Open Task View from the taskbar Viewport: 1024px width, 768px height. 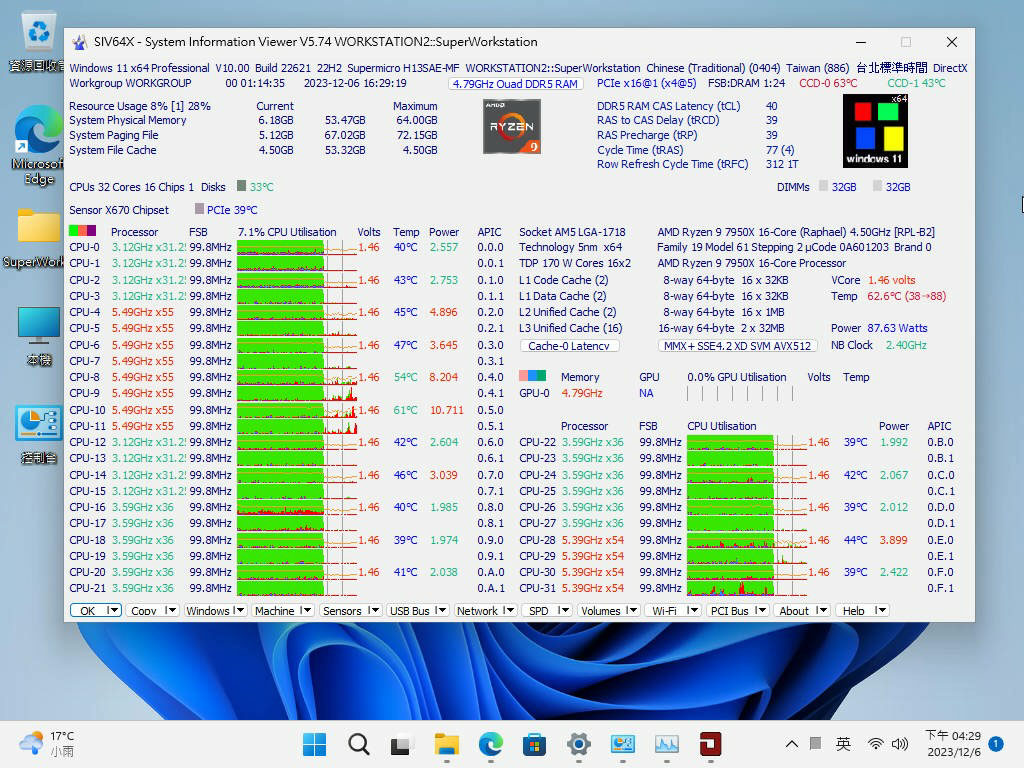pyautogui.click(x=402, y=744)
